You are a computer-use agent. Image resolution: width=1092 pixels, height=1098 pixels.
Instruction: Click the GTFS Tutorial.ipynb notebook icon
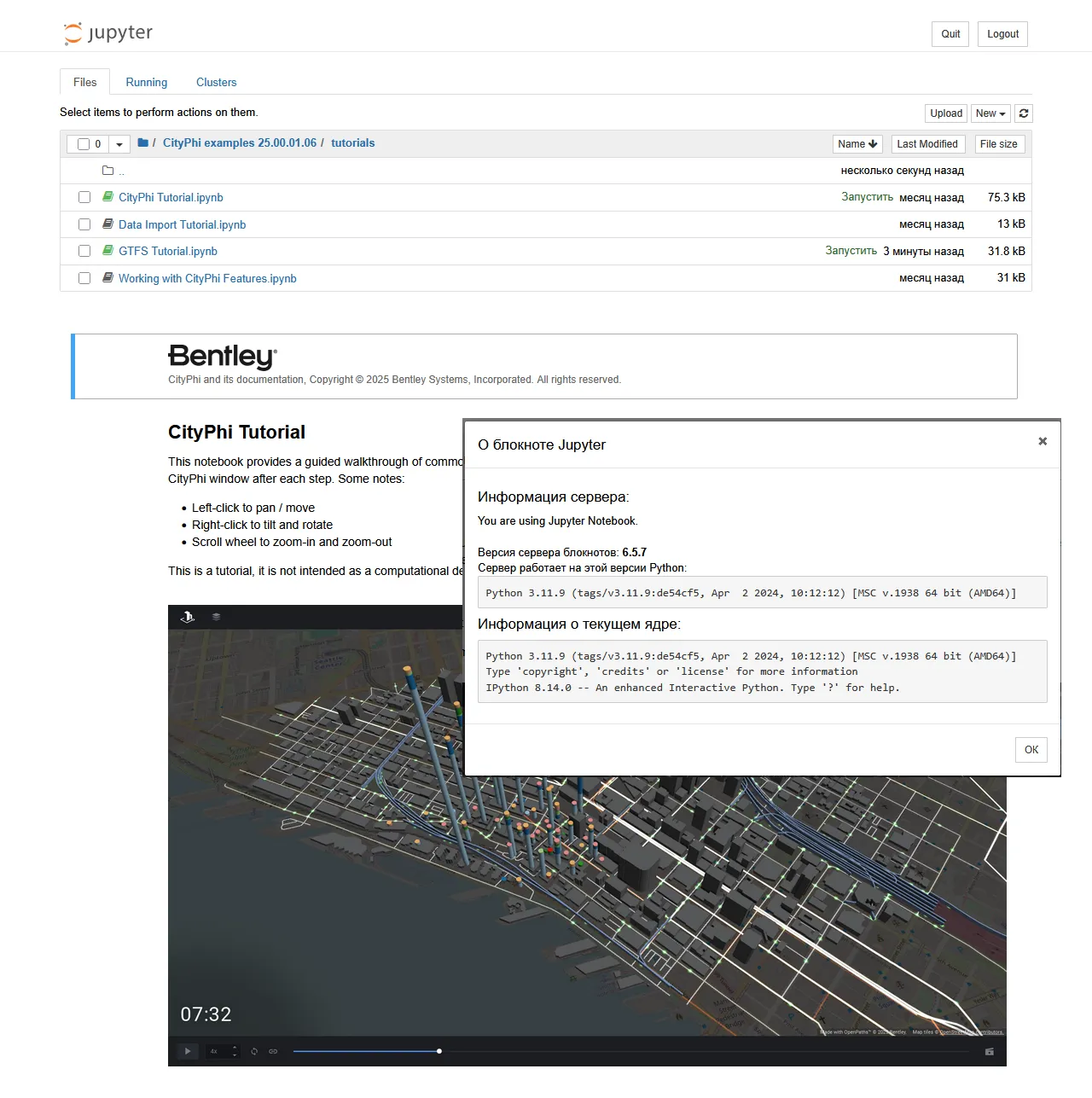(x=107, y=251)
